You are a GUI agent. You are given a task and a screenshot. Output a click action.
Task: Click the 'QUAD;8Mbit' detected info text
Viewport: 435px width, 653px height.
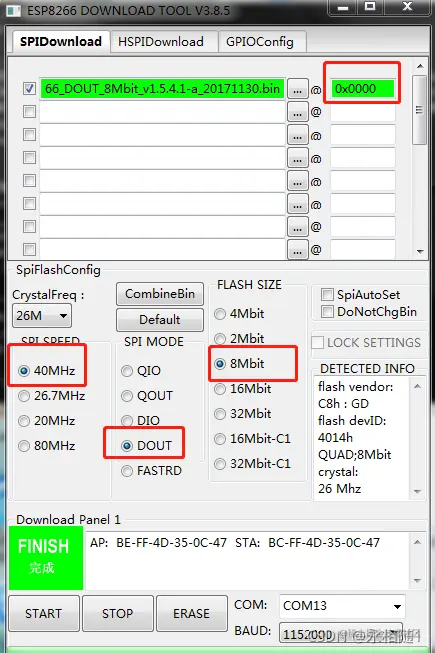click(355, 454)
